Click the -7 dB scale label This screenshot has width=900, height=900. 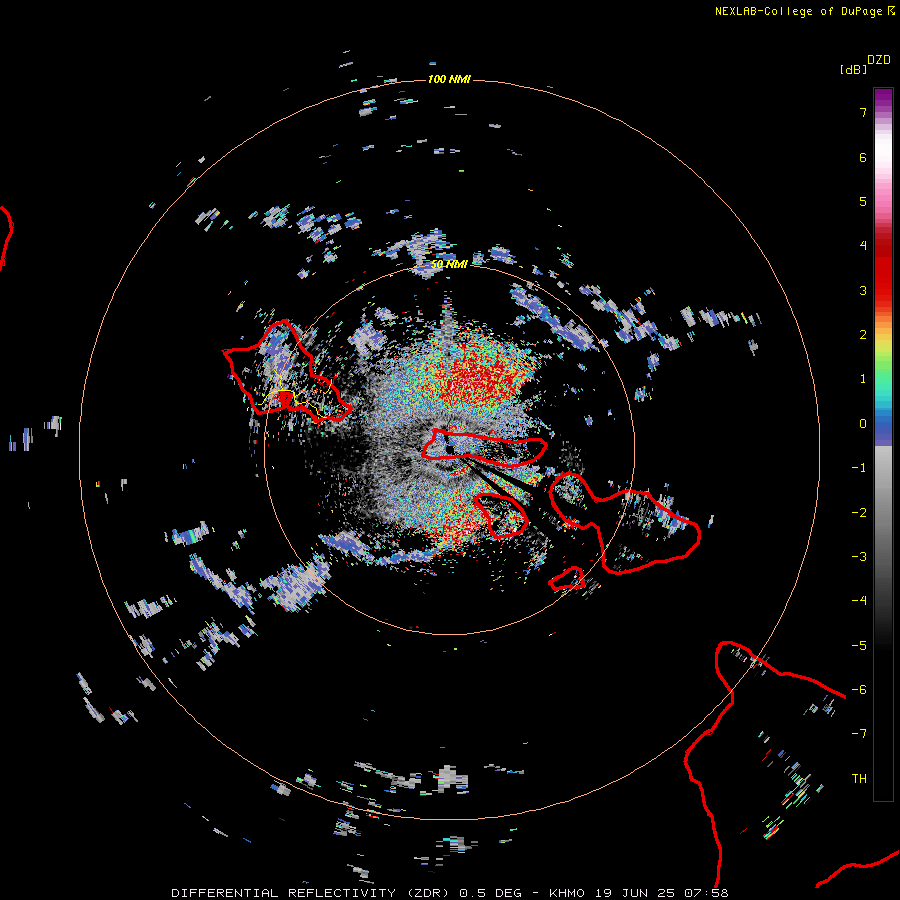tap(859, 734)
